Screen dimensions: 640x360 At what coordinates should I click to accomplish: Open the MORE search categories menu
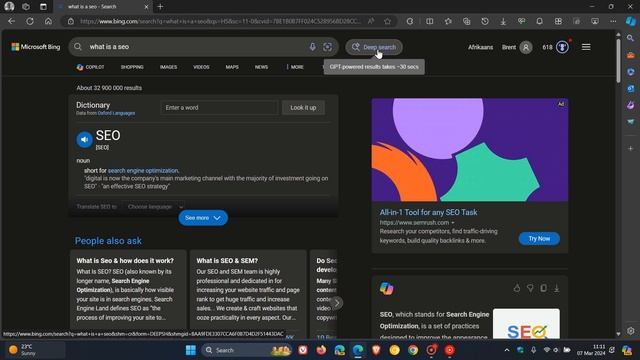tap(295, 67)
